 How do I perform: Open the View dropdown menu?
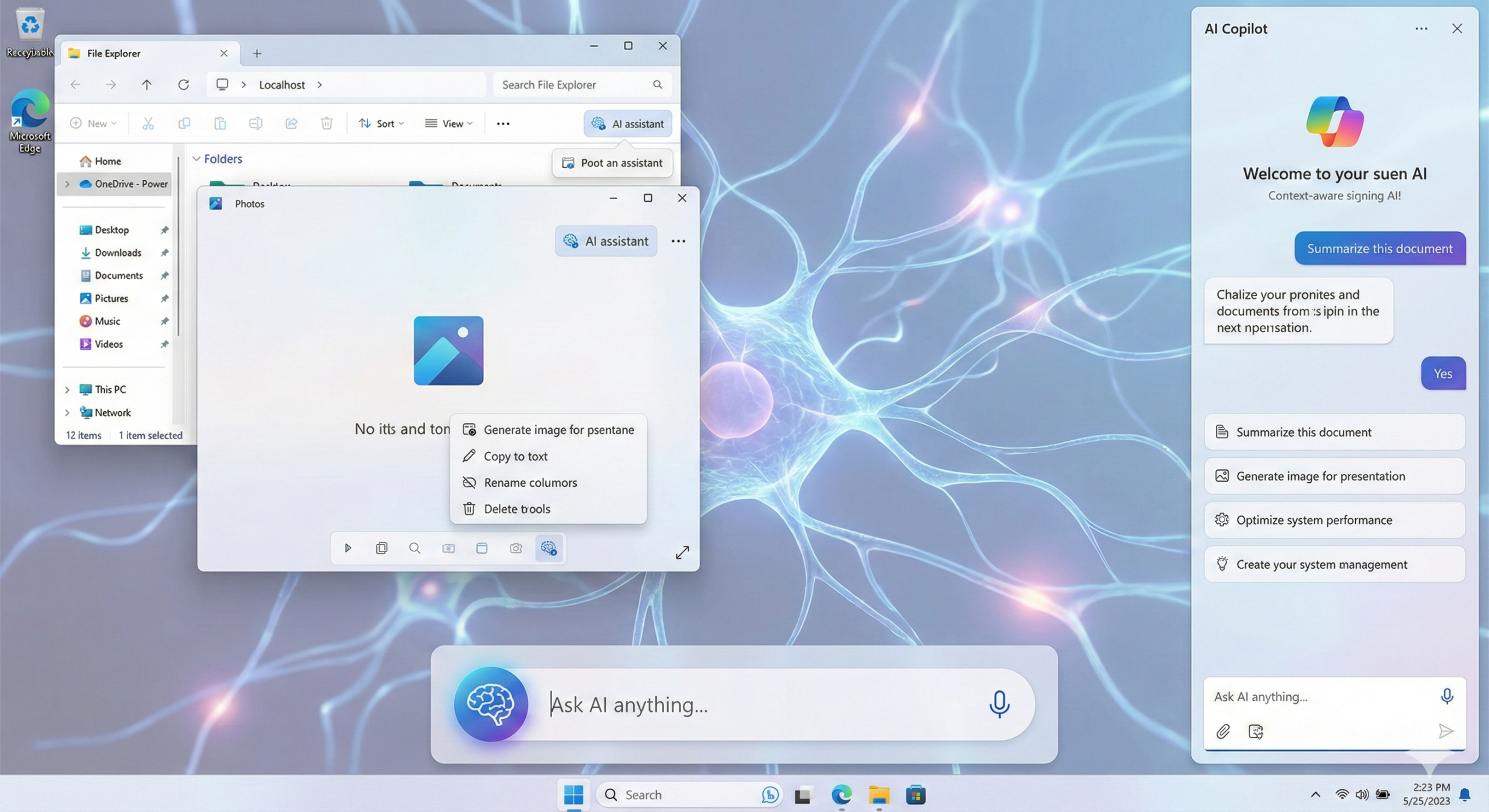click(x=449, y=123)
